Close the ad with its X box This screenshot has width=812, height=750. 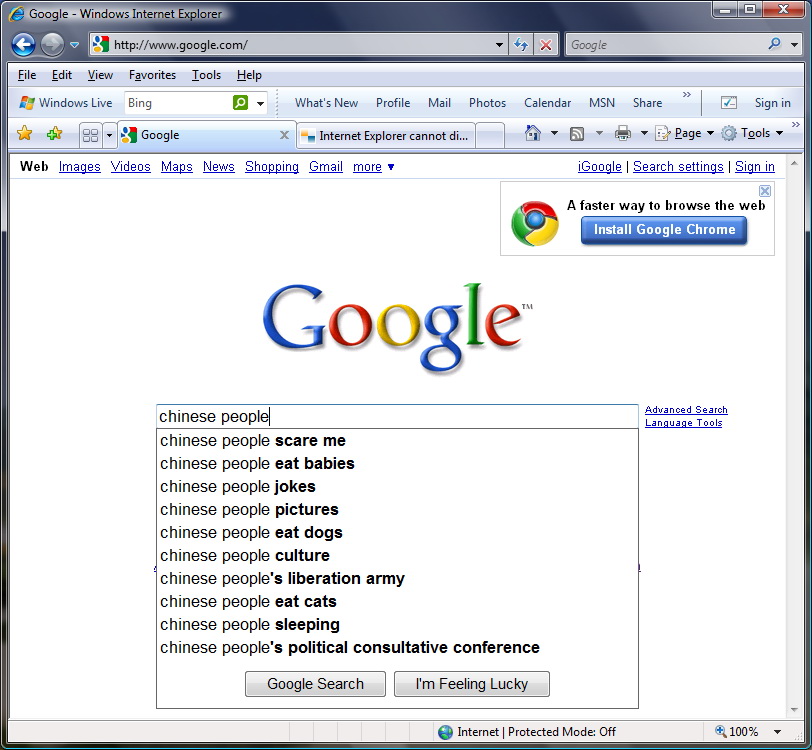click(x=765, y=190)
